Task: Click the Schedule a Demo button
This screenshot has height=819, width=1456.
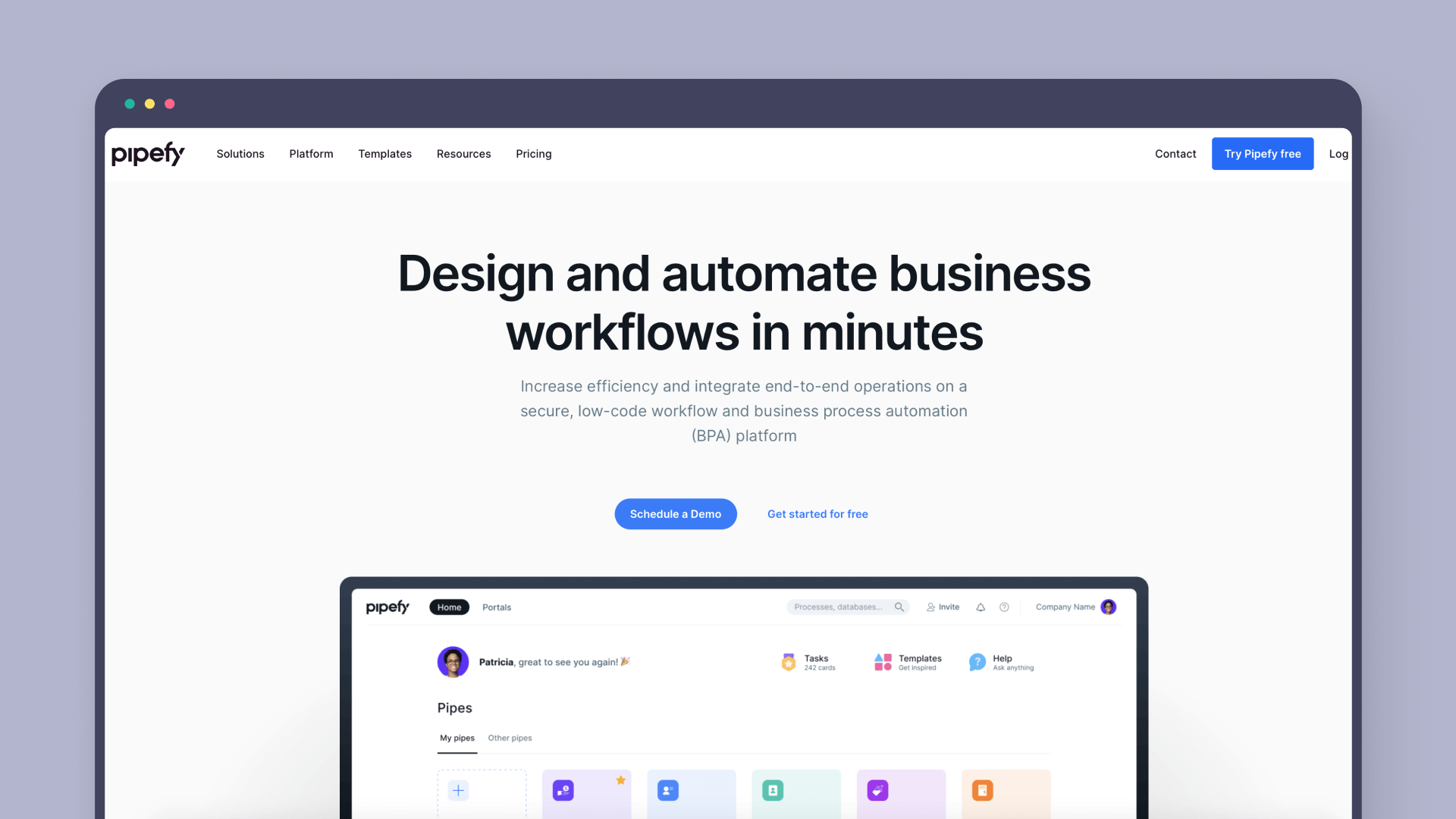Action: click(675, 513)
